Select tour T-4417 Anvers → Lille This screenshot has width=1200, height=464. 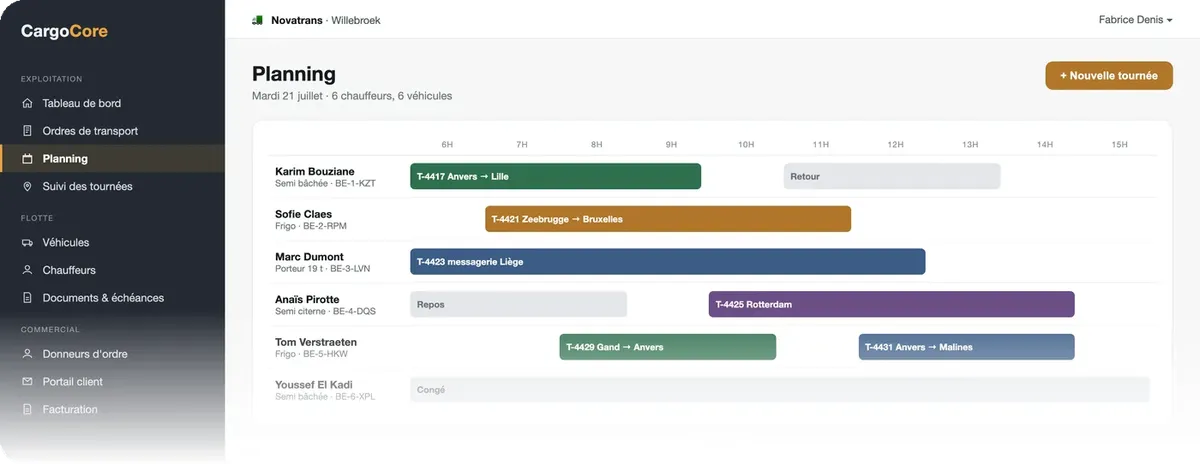click(x=555, y=176)
